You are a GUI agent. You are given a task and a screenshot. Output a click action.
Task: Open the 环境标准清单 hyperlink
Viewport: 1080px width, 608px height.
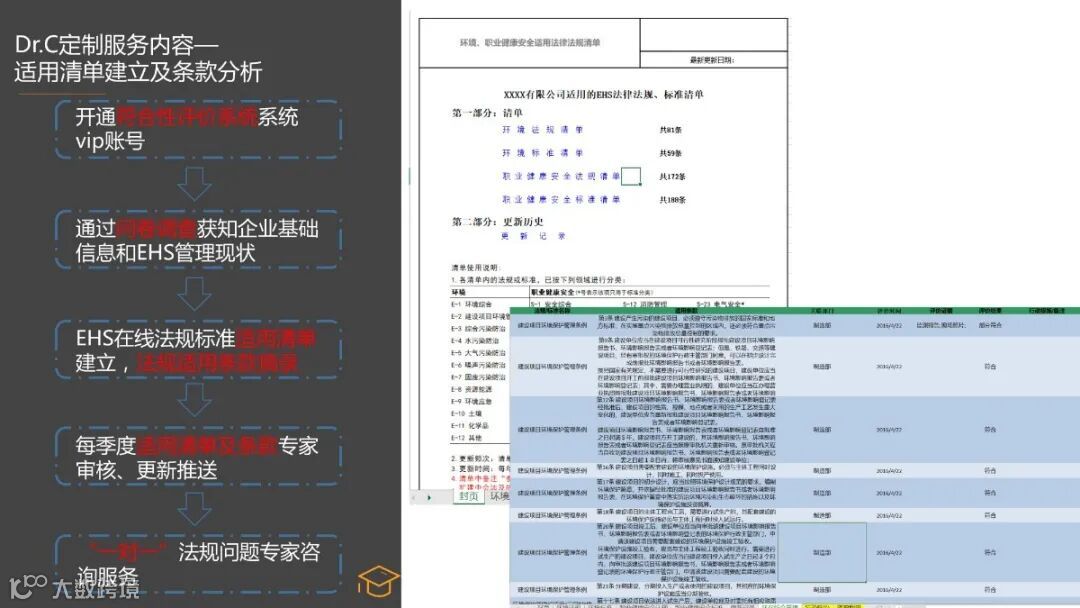pos(543,153)
